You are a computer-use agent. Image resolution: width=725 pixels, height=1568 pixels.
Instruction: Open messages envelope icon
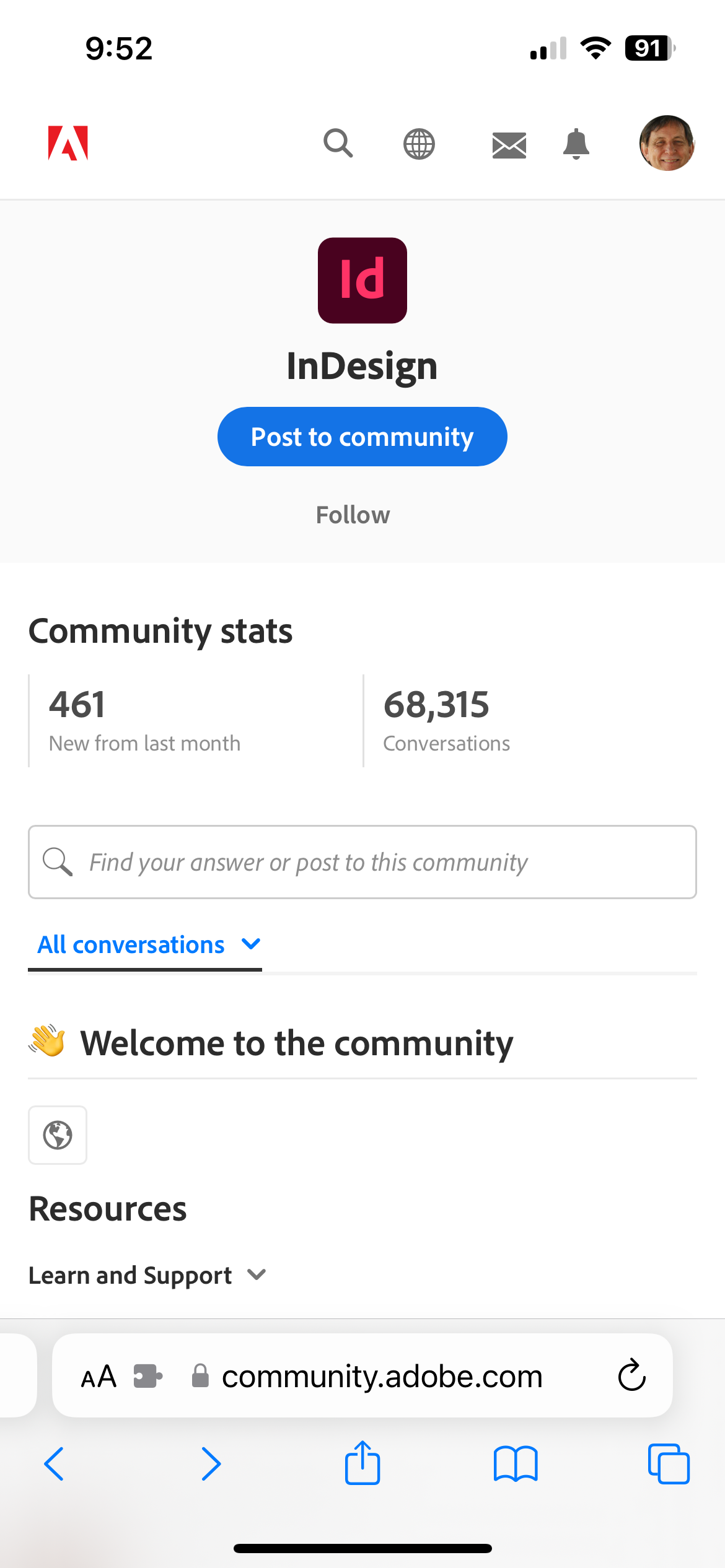[509, 145]
